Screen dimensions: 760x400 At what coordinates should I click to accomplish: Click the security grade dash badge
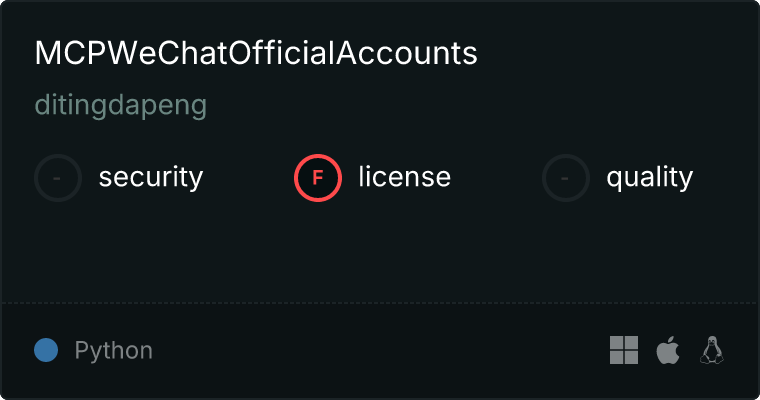click(58, 178)
